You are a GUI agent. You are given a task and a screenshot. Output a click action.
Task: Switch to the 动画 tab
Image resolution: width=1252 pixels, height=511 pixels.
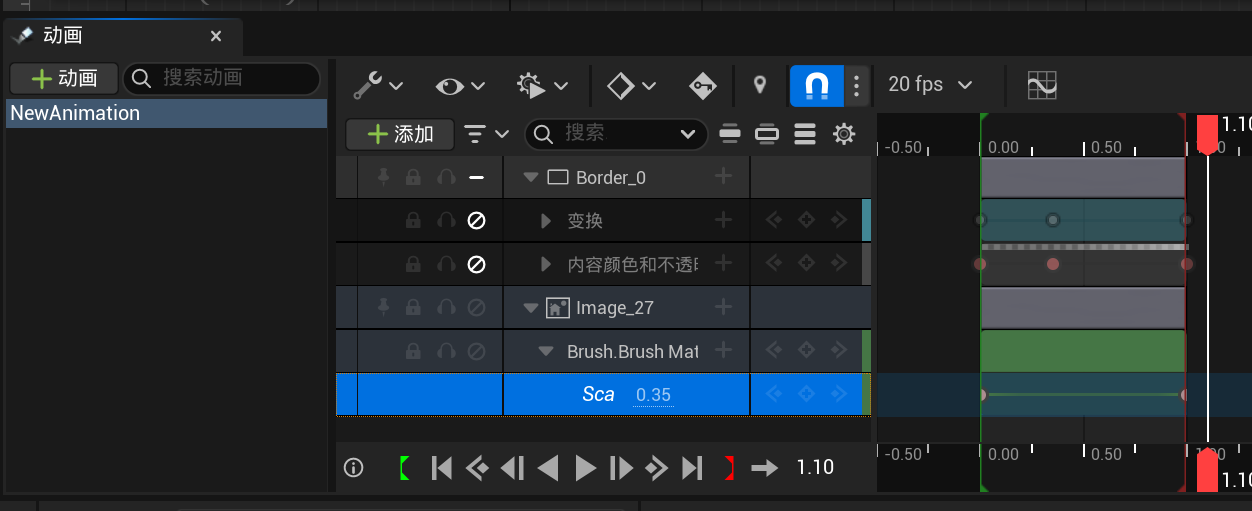pos(62,36)
